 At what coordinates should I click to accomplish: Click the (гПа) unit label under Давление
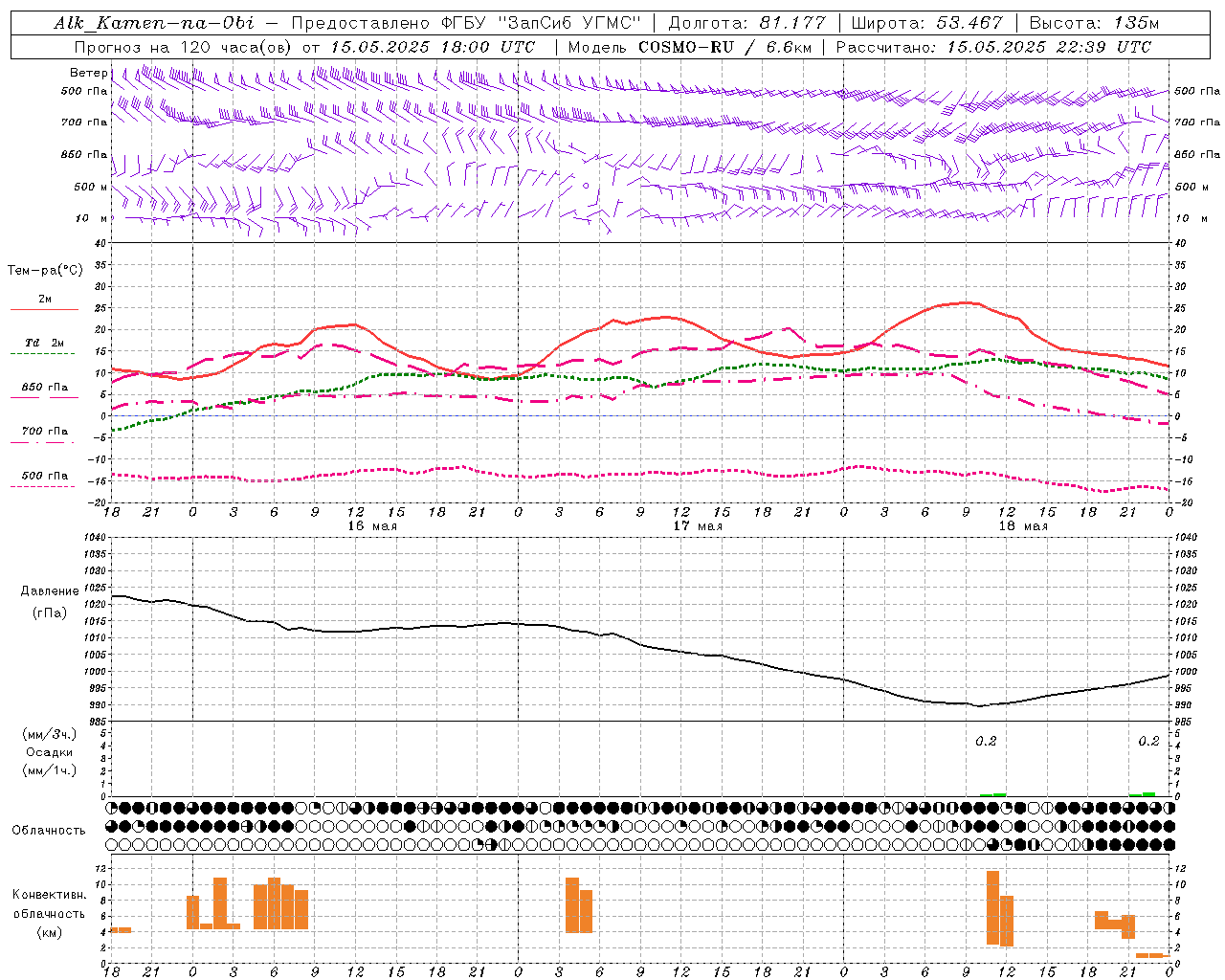tap(49, 612)
